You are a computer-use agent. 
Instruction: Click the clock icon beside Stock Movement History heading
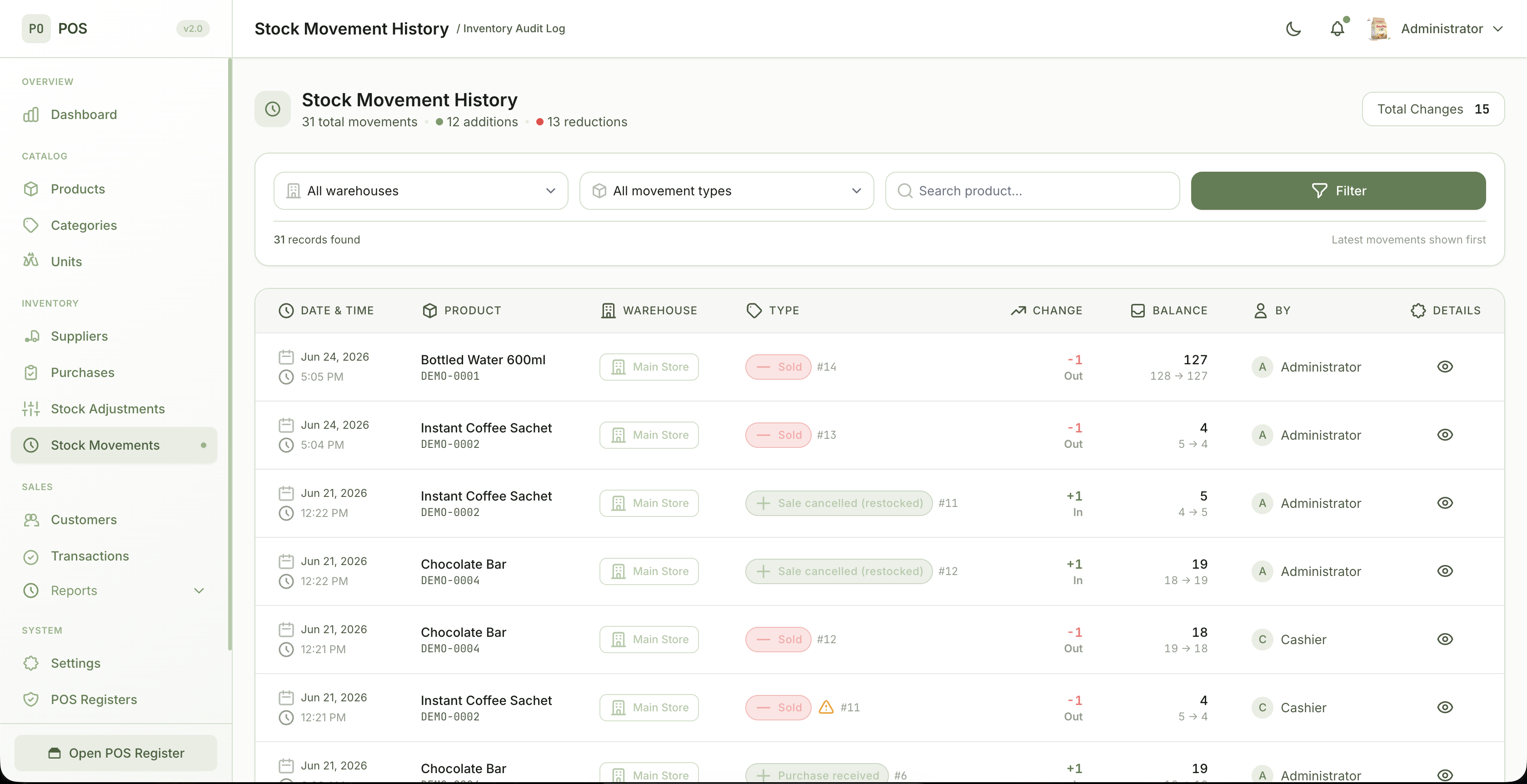click(x=273, y=109)
